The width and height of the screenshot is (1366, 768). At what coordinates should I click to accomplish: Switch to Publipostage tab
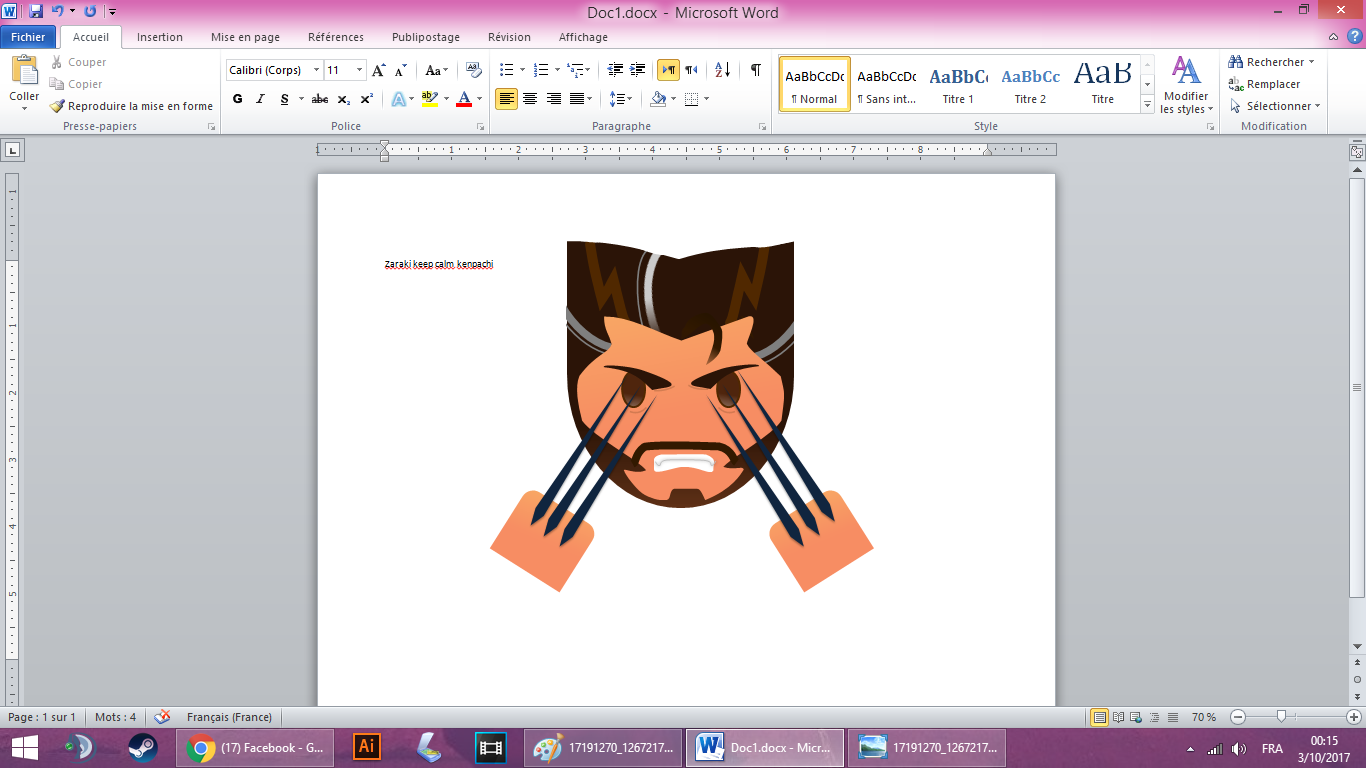pos(426,37)
